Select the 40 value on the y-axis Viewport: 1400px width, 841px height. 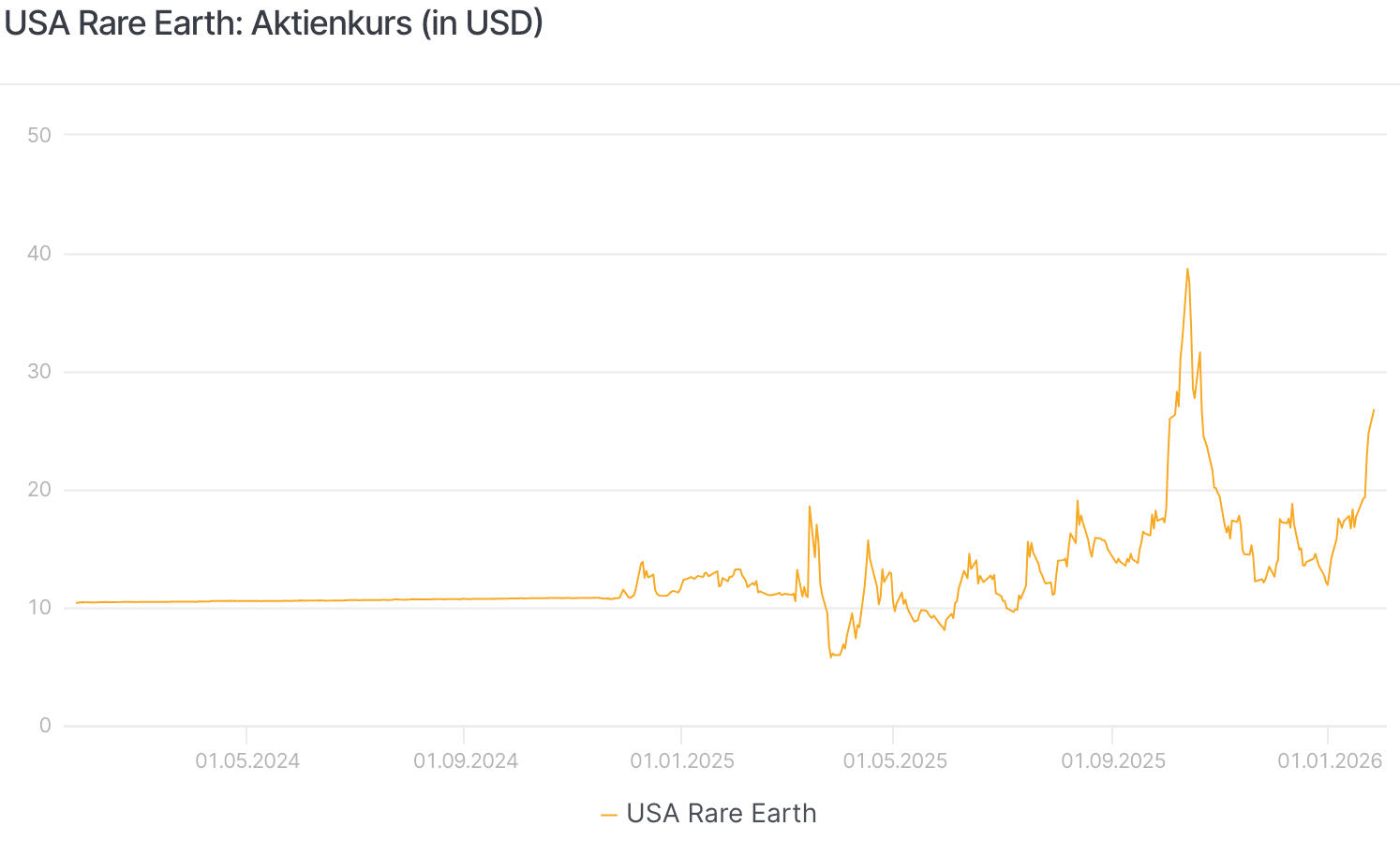tap(39, 254)
